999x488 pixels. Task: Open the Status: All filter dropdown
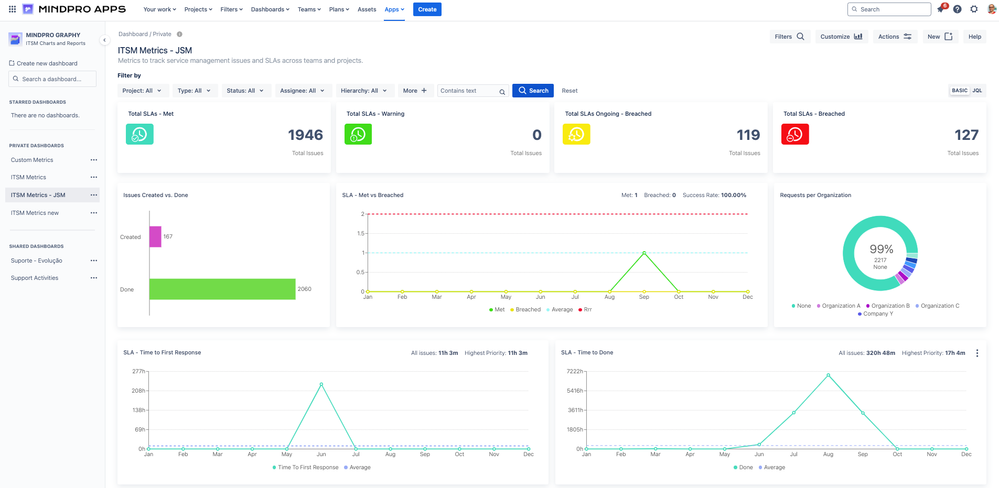click(246, 91)
